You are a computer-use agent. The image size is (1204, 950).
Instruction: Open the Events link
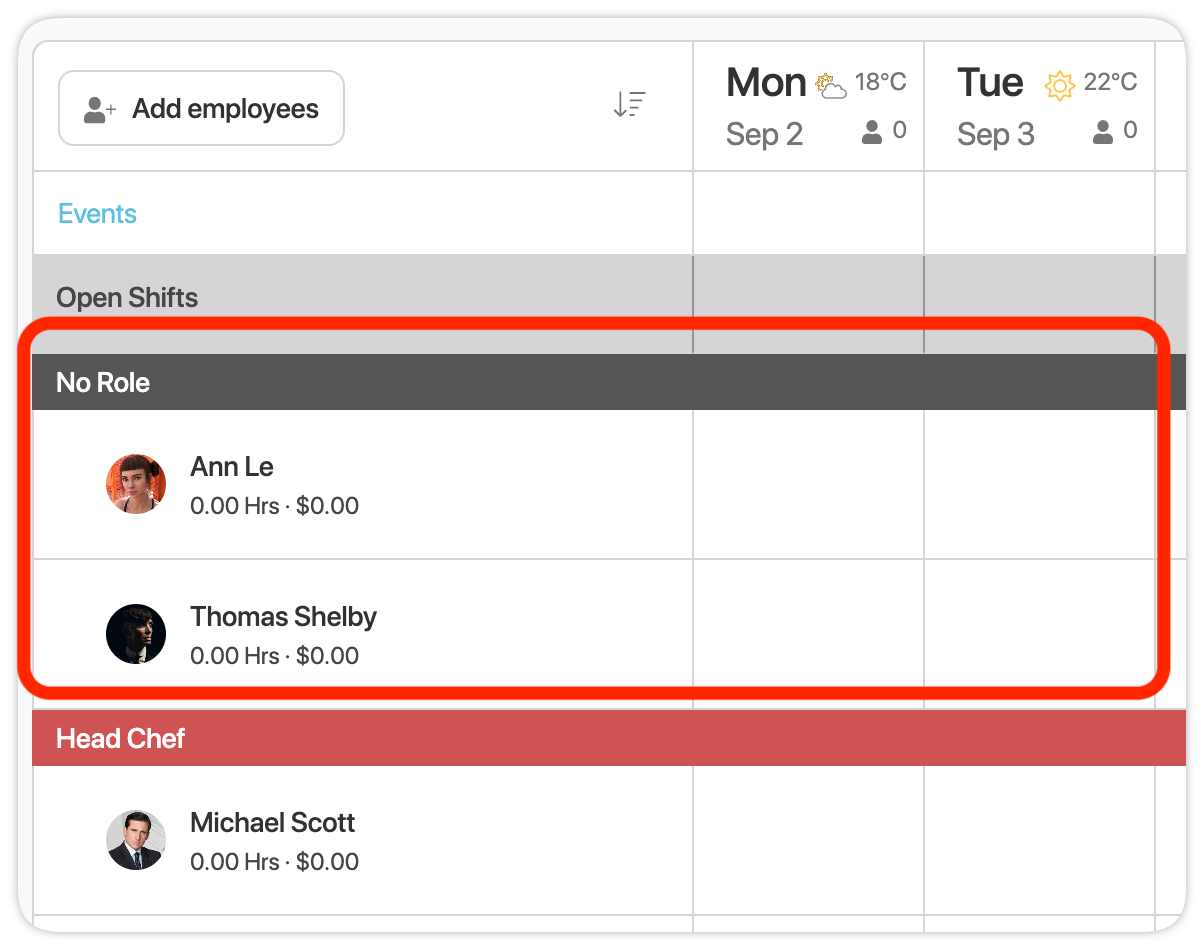coord(97,214)
